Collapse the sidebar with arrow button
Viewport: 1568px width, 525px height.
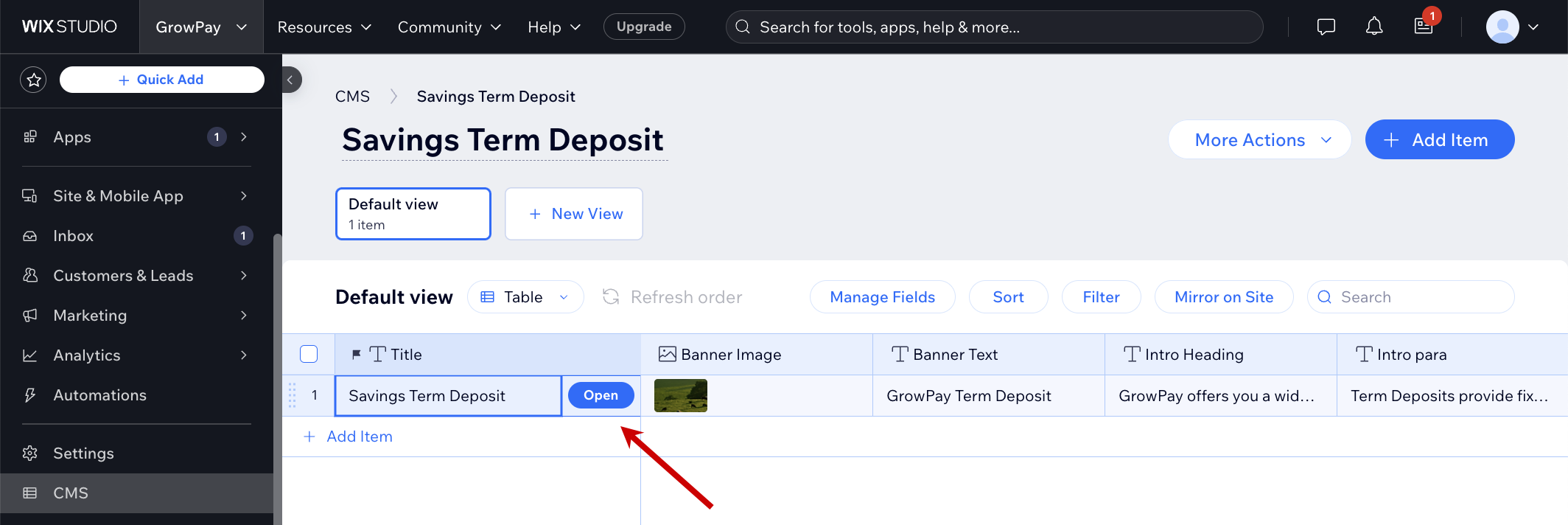click(290, 80)
